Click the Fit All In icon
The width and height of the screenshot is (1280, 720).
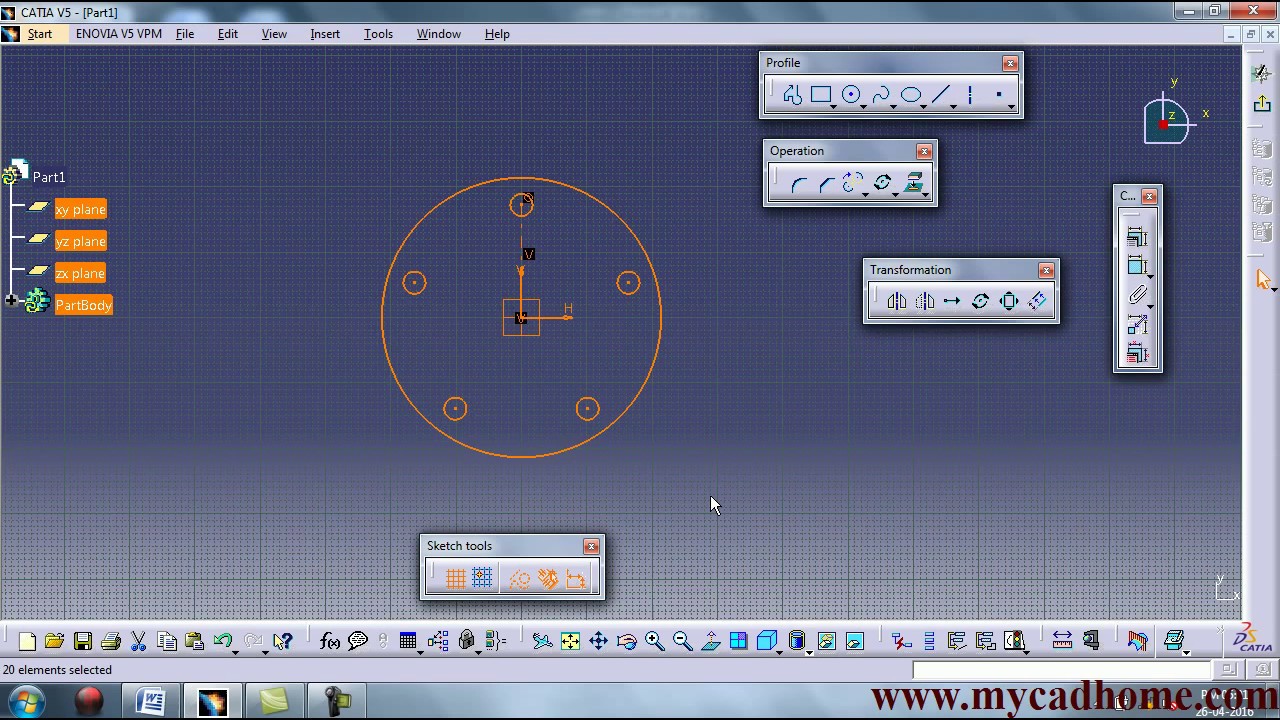[x=570, y=641]
